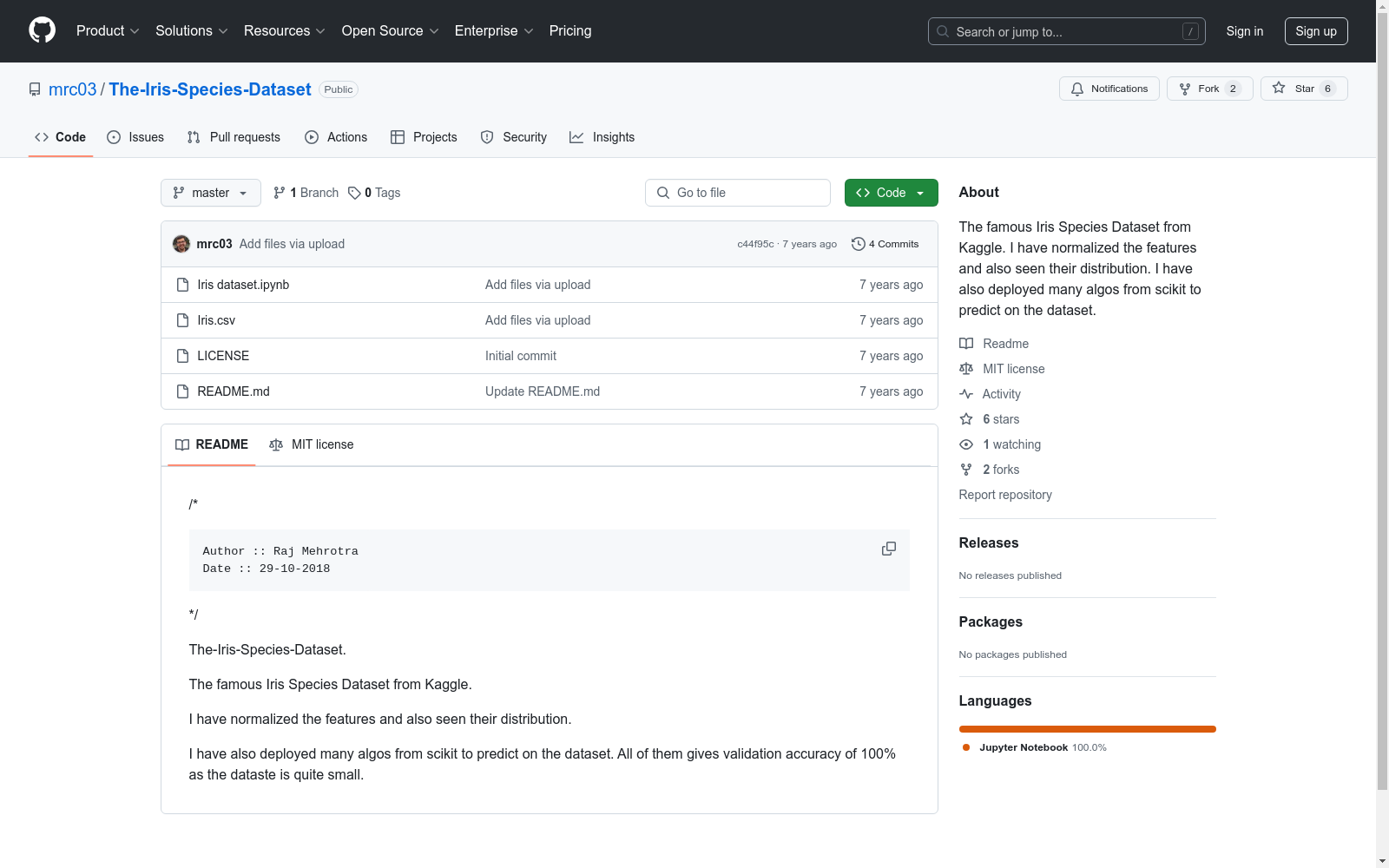Click the Sign up button

[x=1316, y=31]
